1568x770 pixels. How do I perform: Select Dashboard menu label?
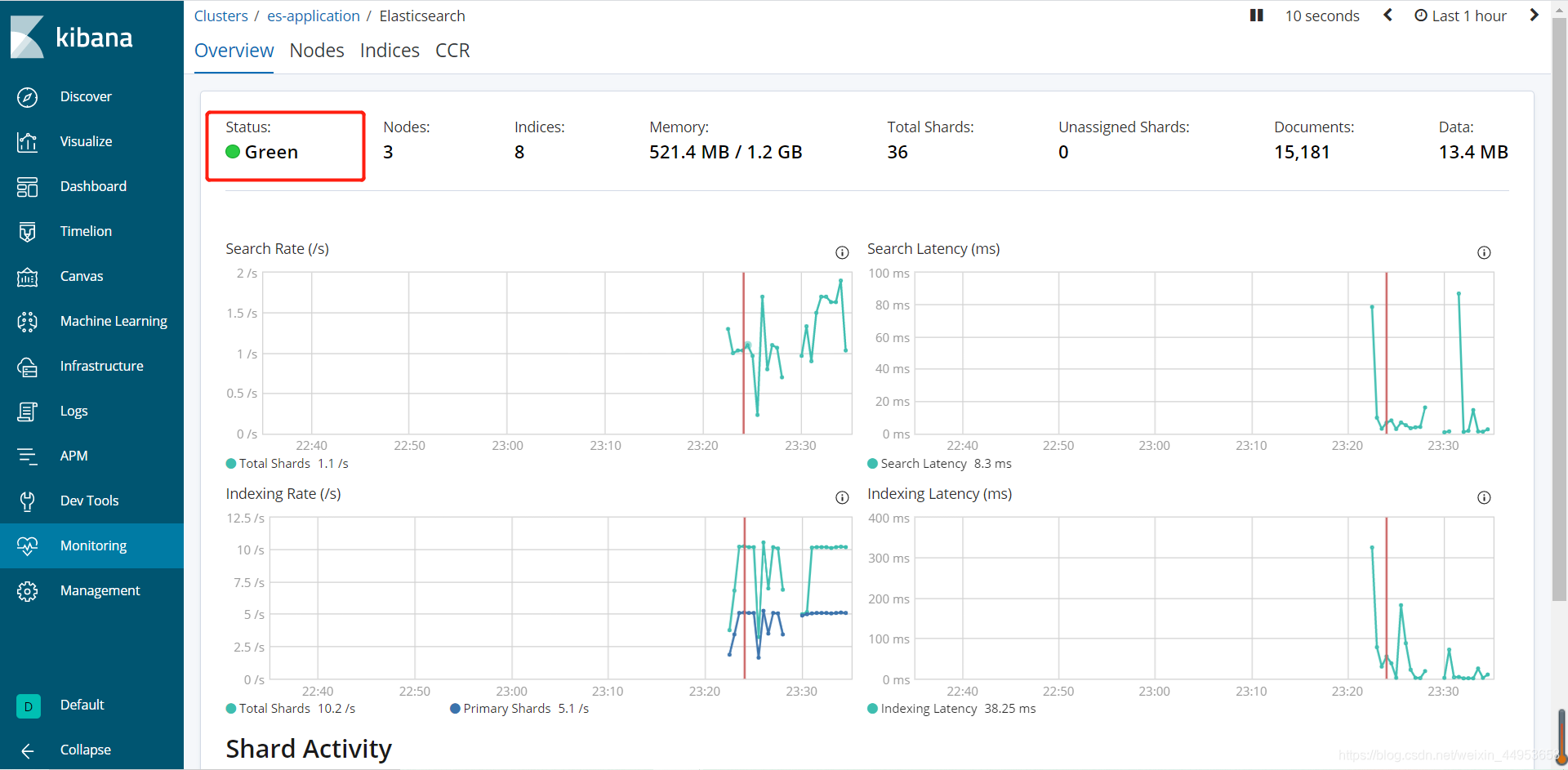93,187
